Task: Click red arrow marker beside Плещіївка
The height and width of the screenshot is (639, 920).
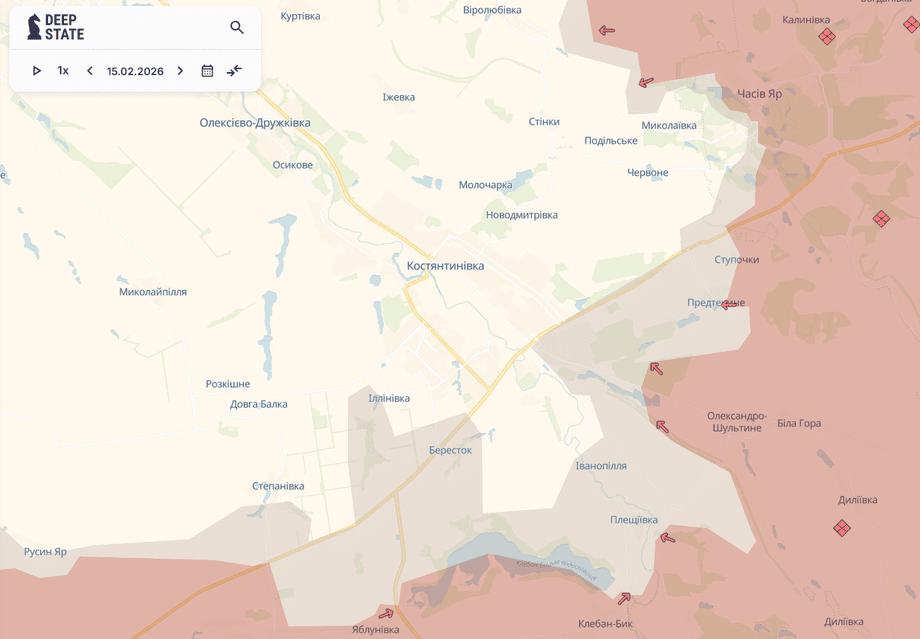Action: 667,538
